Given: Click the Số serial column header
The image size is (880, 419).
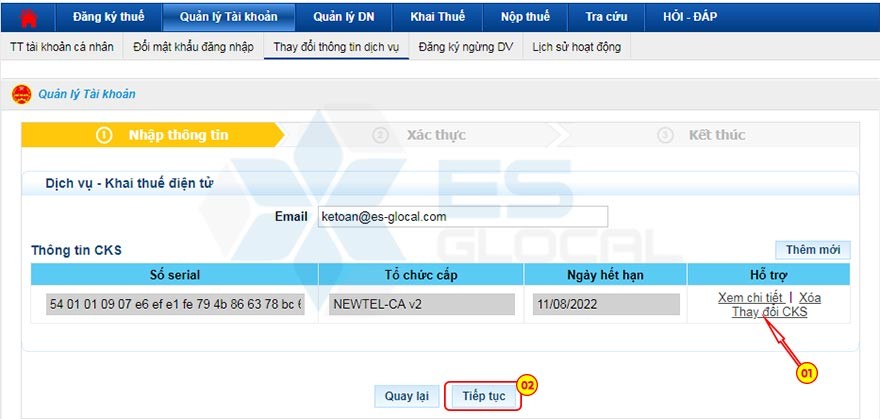Looking at the screenshot, I should coord(175,275).
